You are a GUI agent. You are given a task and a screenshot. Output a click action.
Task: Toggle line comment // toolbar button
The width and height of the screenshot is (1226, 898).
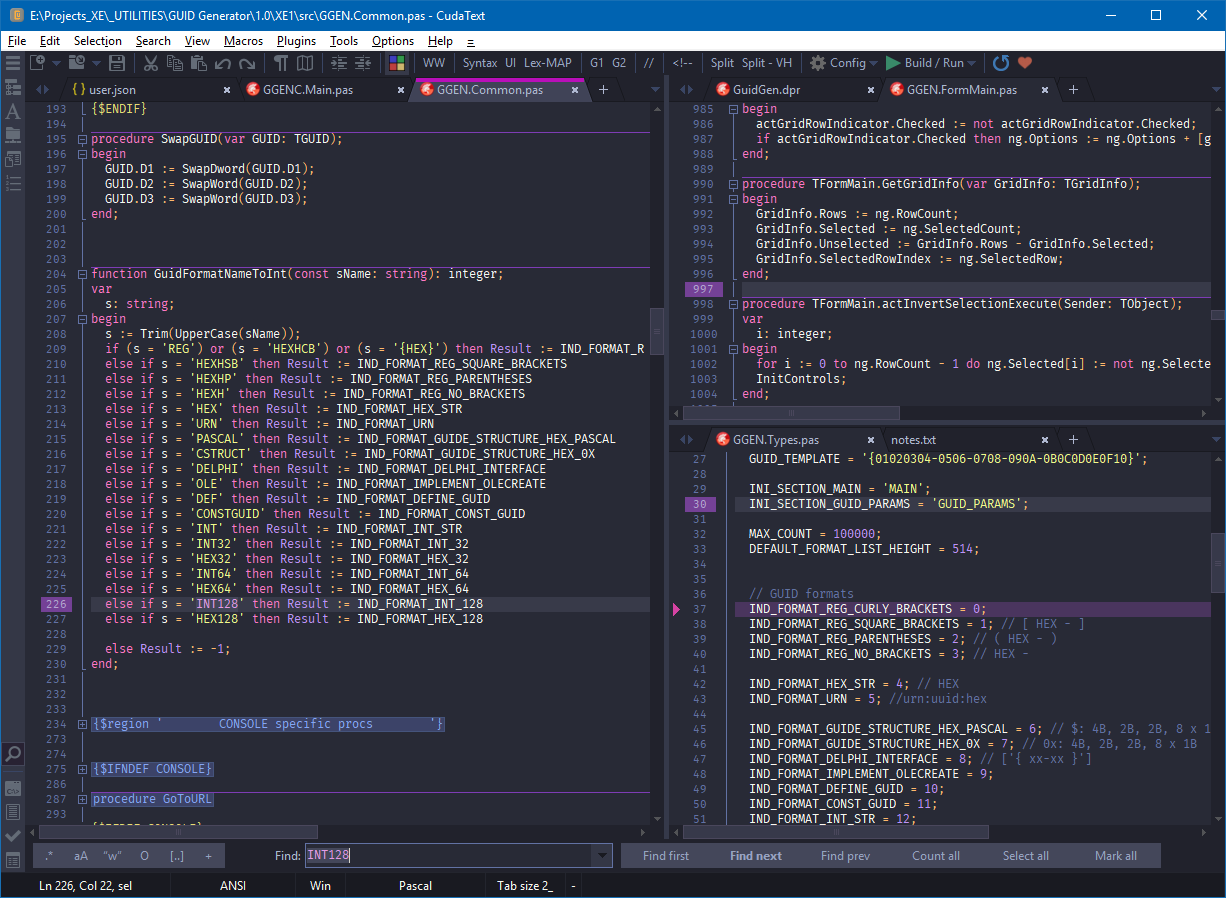(x=649, y=63)
